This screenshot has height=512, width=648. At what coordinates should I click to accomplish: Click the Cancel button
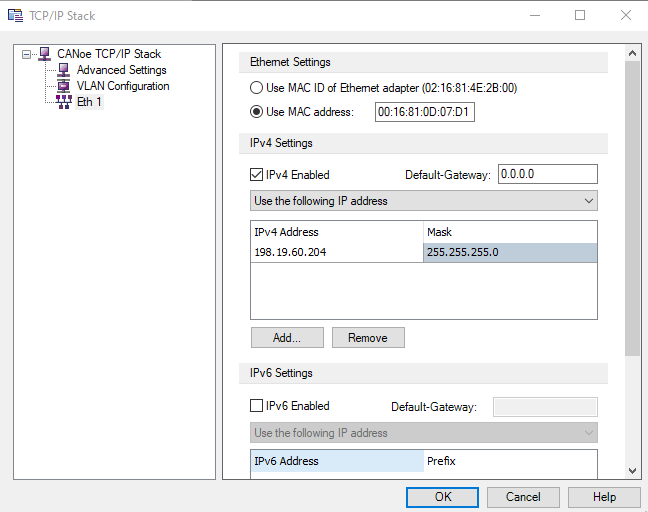click(523, 497)
